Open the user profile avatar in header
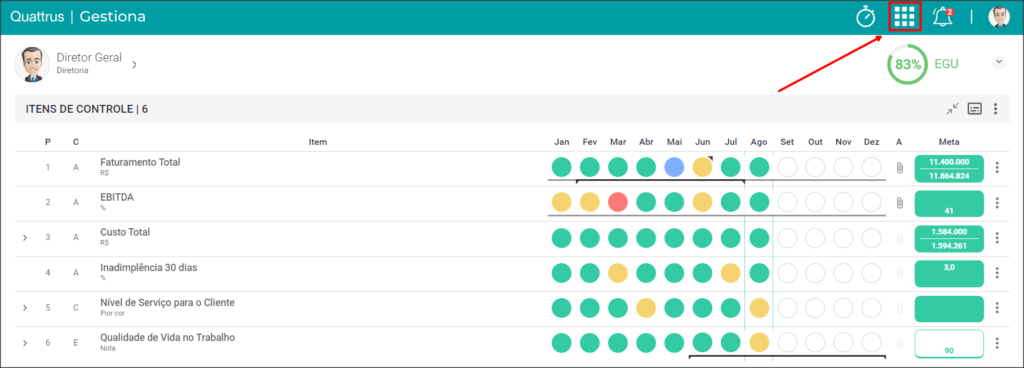Image resolution: width=1024 pixels, height=368 pixels. (999, 17)
